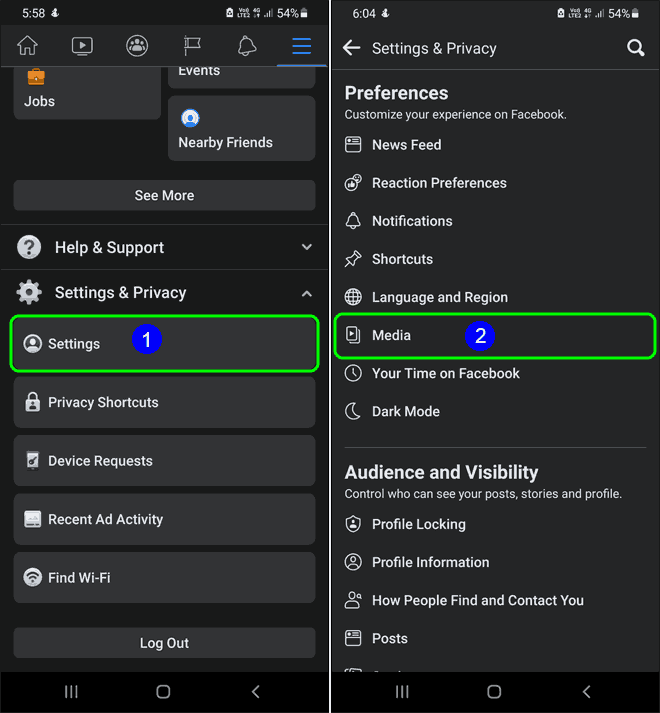Tap the Log Out button
Image resolution: width=660 pixels, height=713 pixels.
164,643
